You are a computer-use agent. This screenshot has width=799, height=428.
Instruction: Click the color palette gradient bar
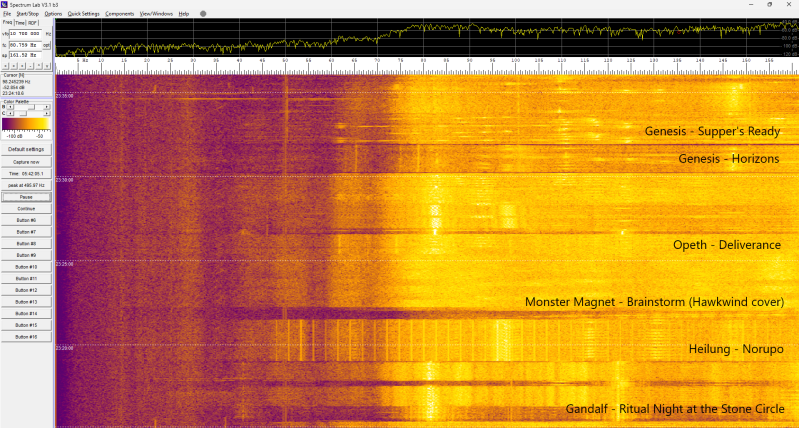[25, 124]
